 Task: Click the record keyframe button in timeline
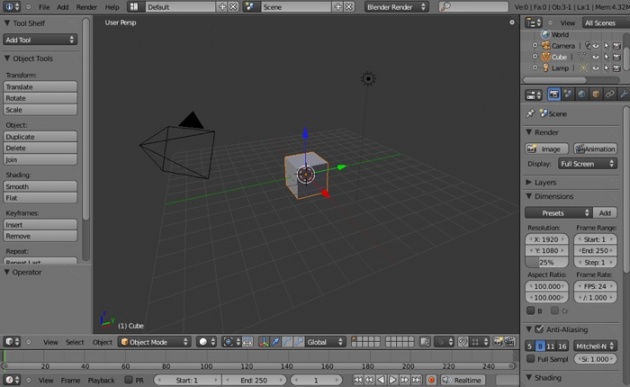(x=431, y=380)
